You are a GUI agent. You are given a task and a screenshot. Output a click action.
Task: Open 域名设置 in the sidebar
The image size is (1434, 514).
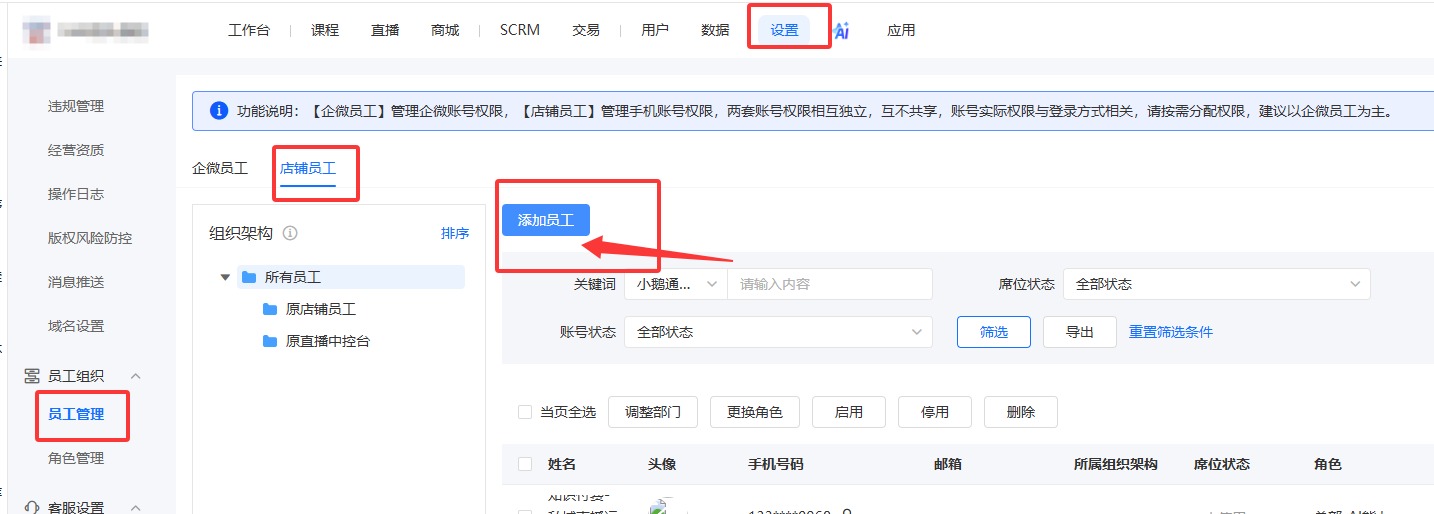click(76, 326)
